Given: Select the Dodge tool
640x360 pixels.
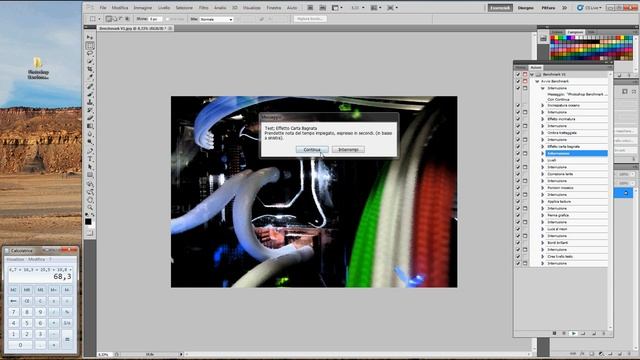Looking at the screenshot, I should 90,142.
